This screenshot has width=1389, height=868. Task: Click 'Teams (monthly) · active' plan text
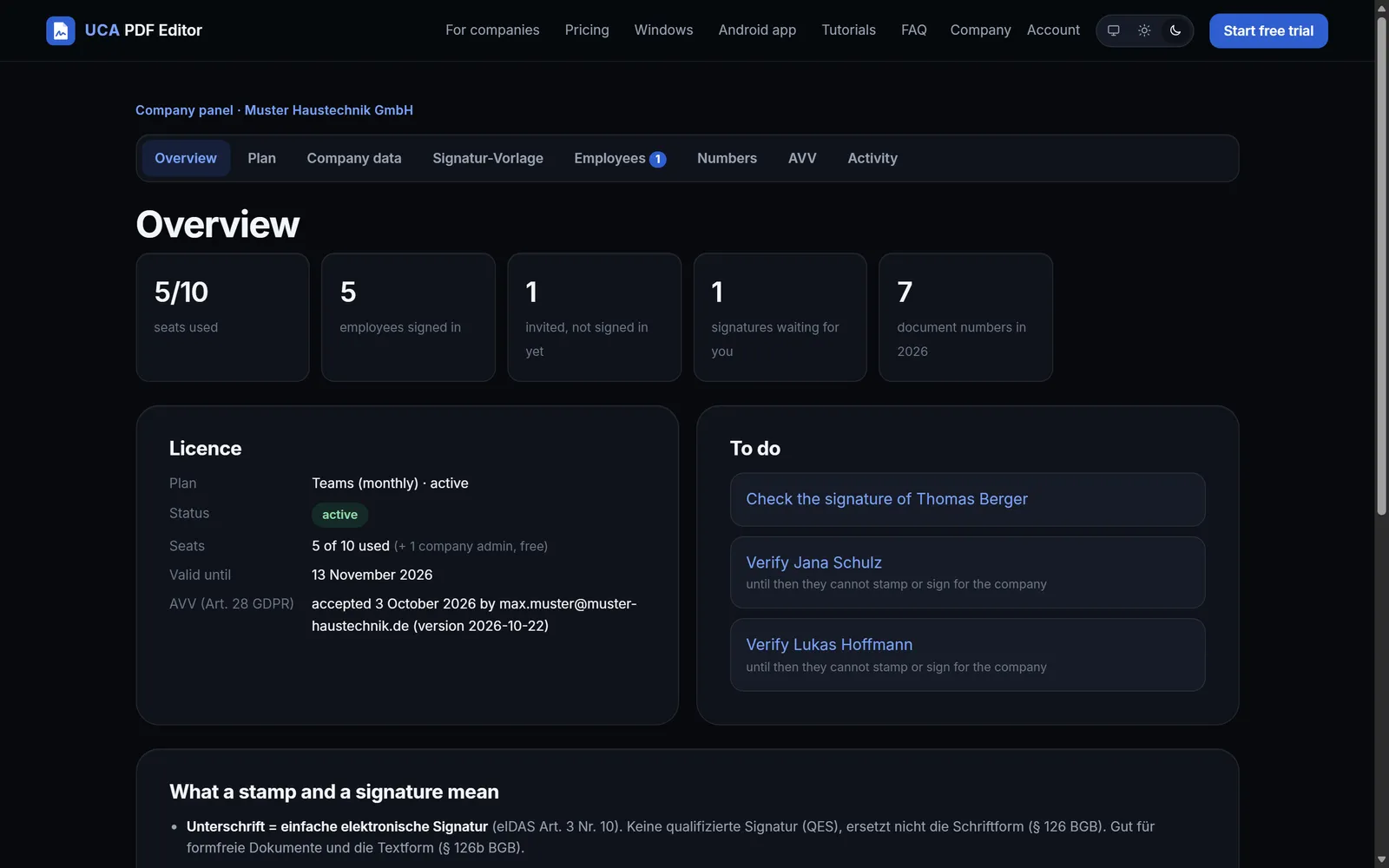[x=390, y=483]
